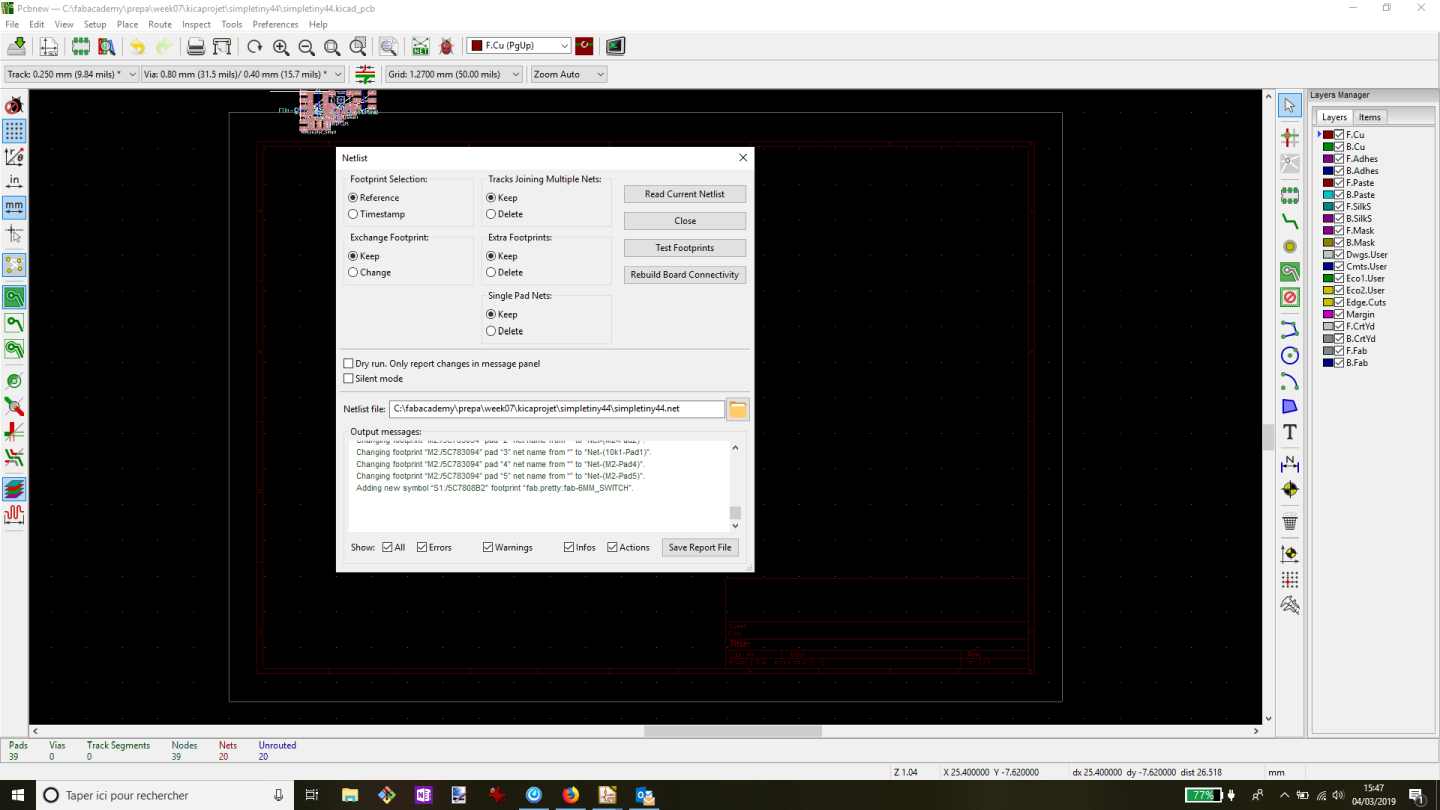The height and width of the screenshot is (810, 1440).
Task: Click the B.Mask layer color swatch
Action: (1328, 243)
